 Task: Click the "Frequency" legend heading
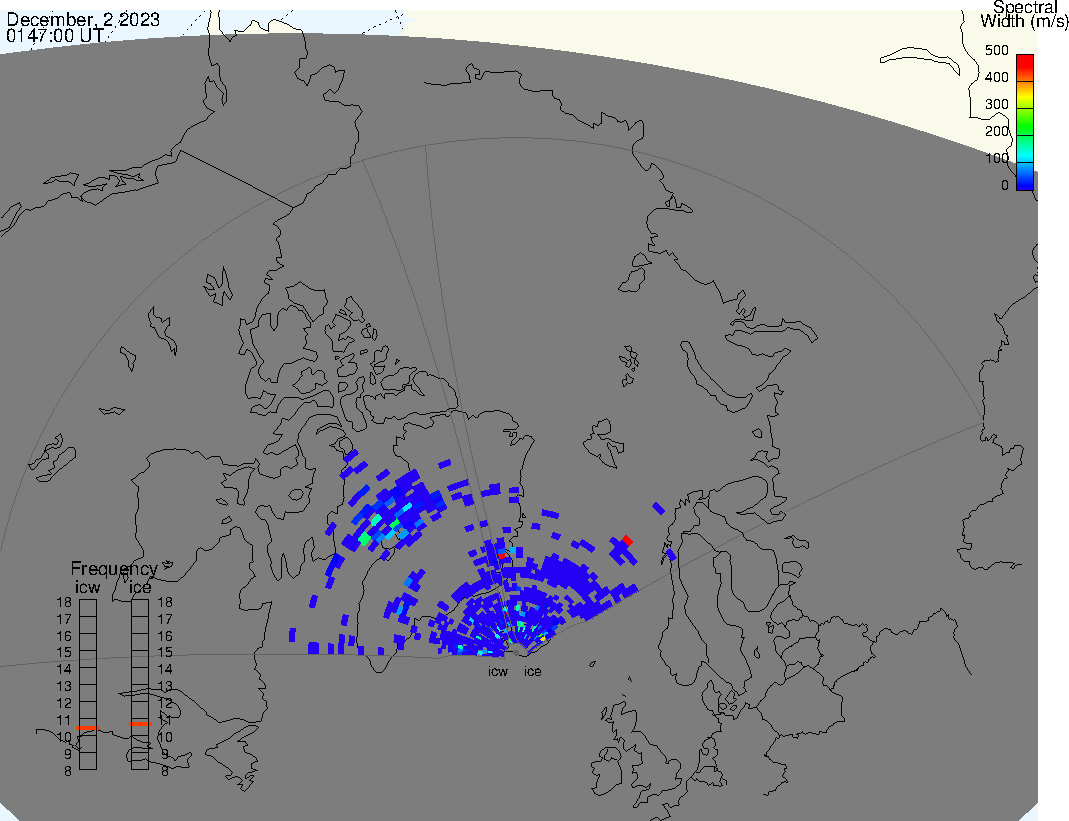114,569
